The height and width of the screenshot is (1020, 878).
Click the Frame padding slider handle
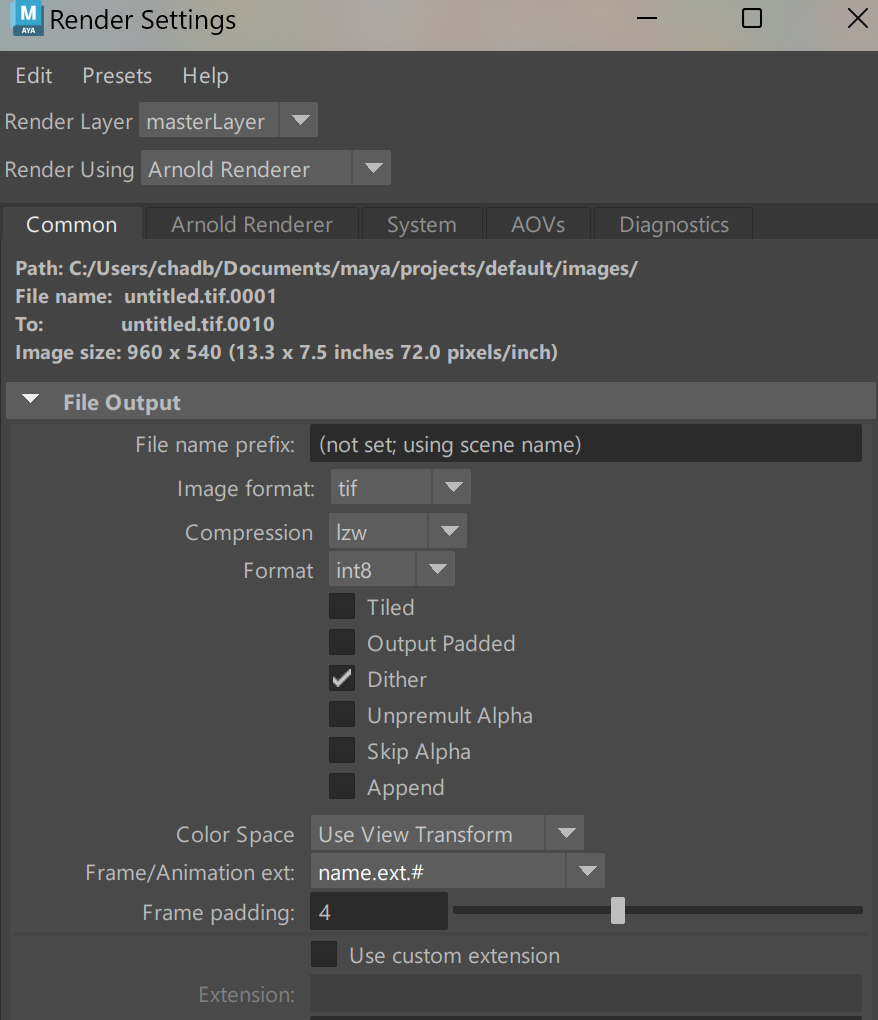[x=618, y=911]
